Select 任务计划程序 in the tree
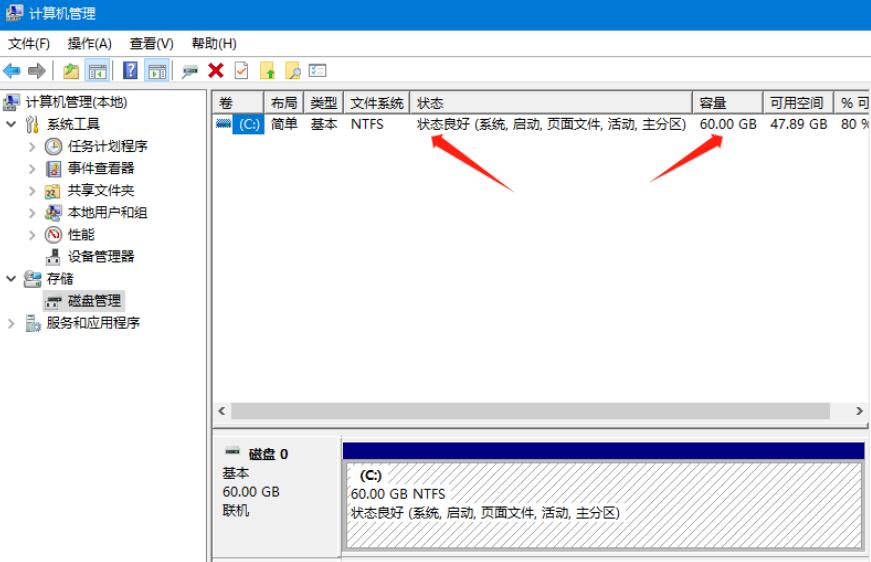The height and width of the screenshot is (562, 871). (107, 146)
